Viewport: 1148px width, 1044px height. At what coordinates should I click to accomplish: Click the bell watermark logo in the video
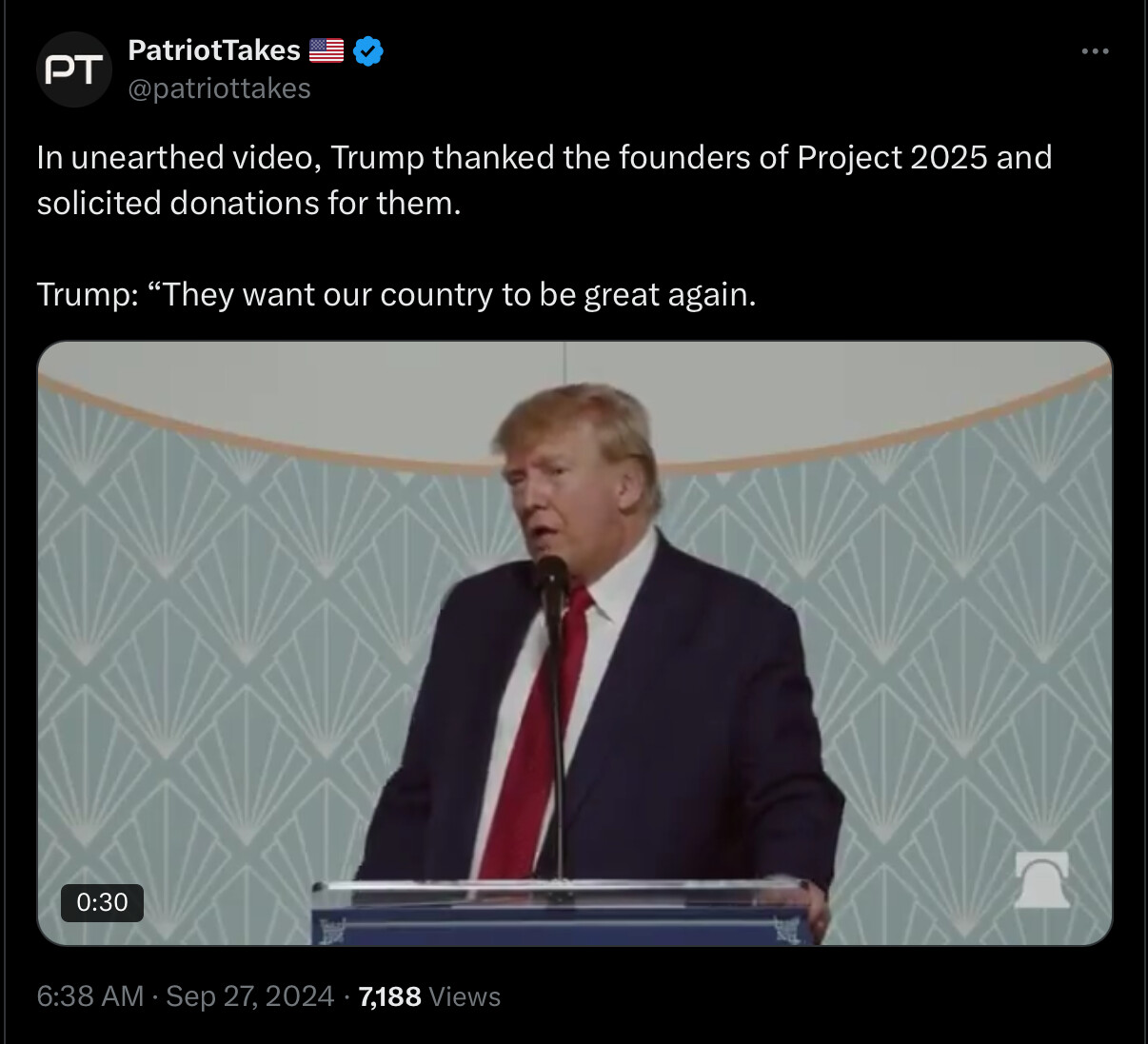point(1042,879)
